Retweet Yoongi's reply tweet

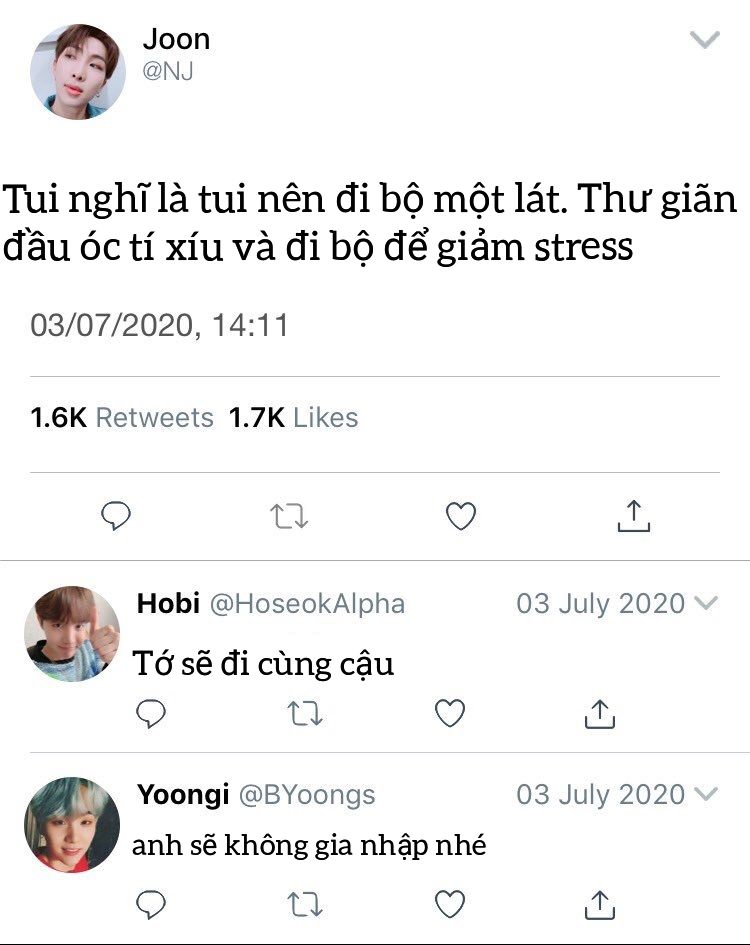[304, 905]
